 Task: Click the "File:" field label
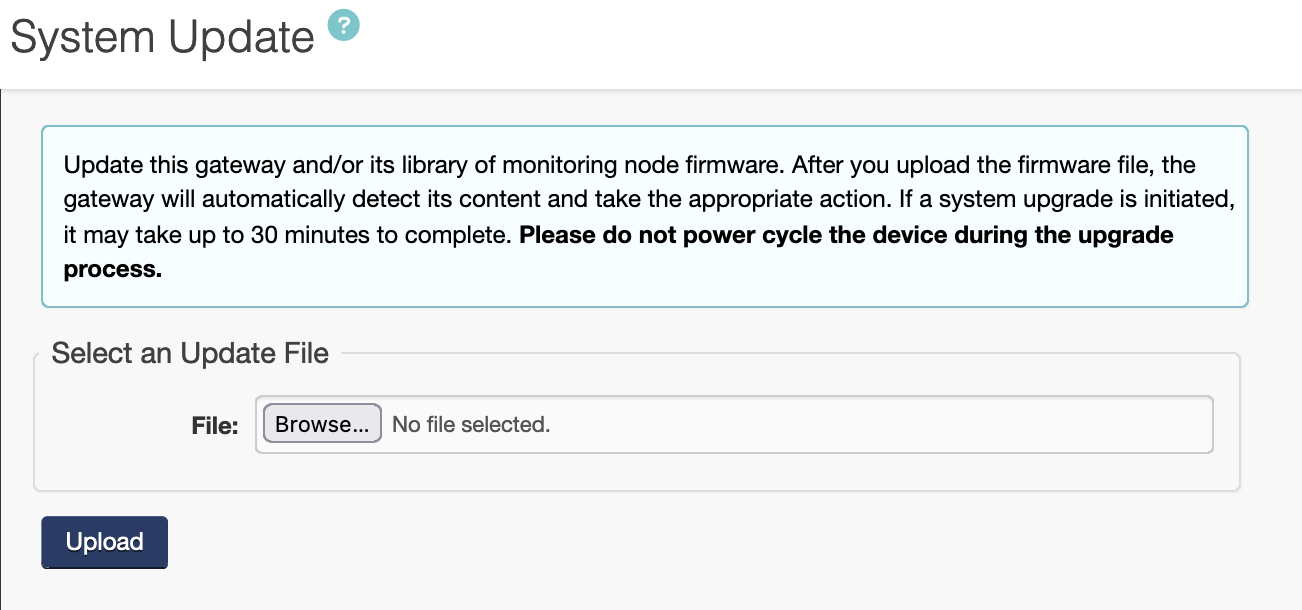[215, 427]
